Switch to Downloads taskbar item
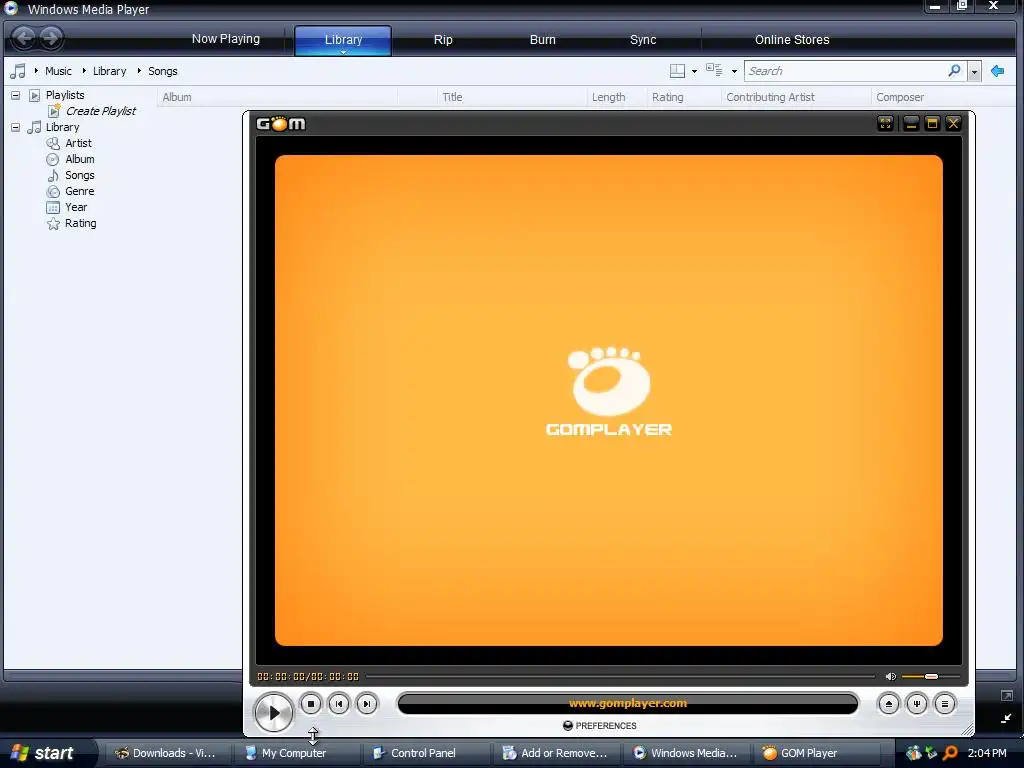The image size is (1024, 768). pos(166,753)
